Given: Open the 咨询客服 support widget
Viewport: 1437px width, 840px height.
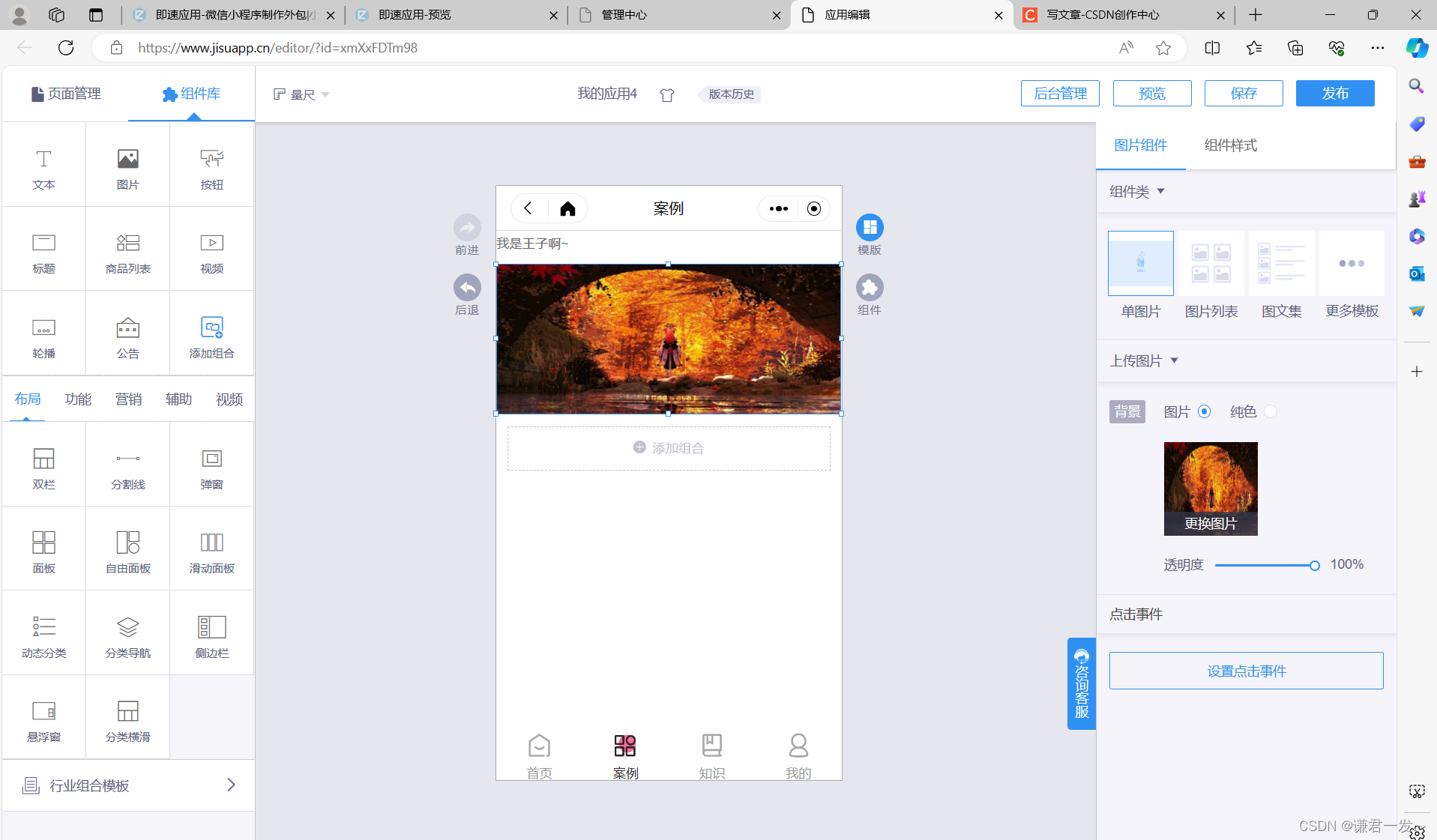Looking at the screenshot, I should 1081,683.
